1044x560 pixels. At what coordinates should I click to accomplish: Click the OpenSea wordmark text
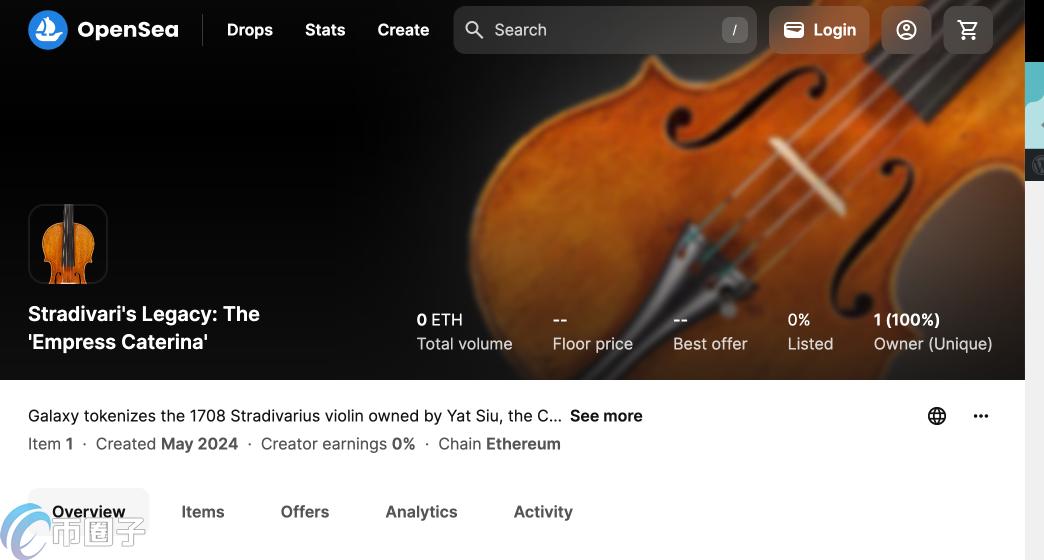128,30
